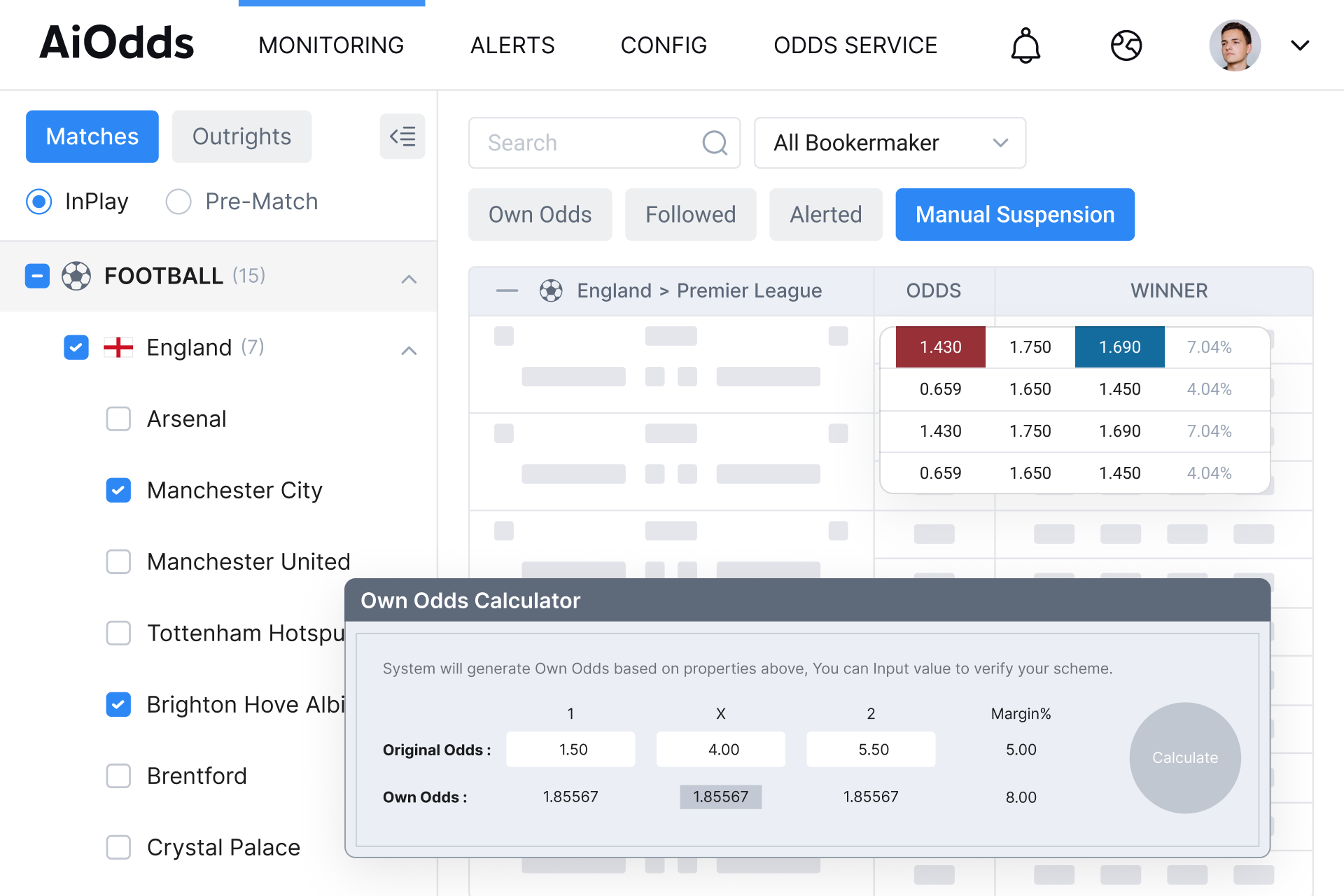Open the notifications bell icon

tap(1025, 45)
